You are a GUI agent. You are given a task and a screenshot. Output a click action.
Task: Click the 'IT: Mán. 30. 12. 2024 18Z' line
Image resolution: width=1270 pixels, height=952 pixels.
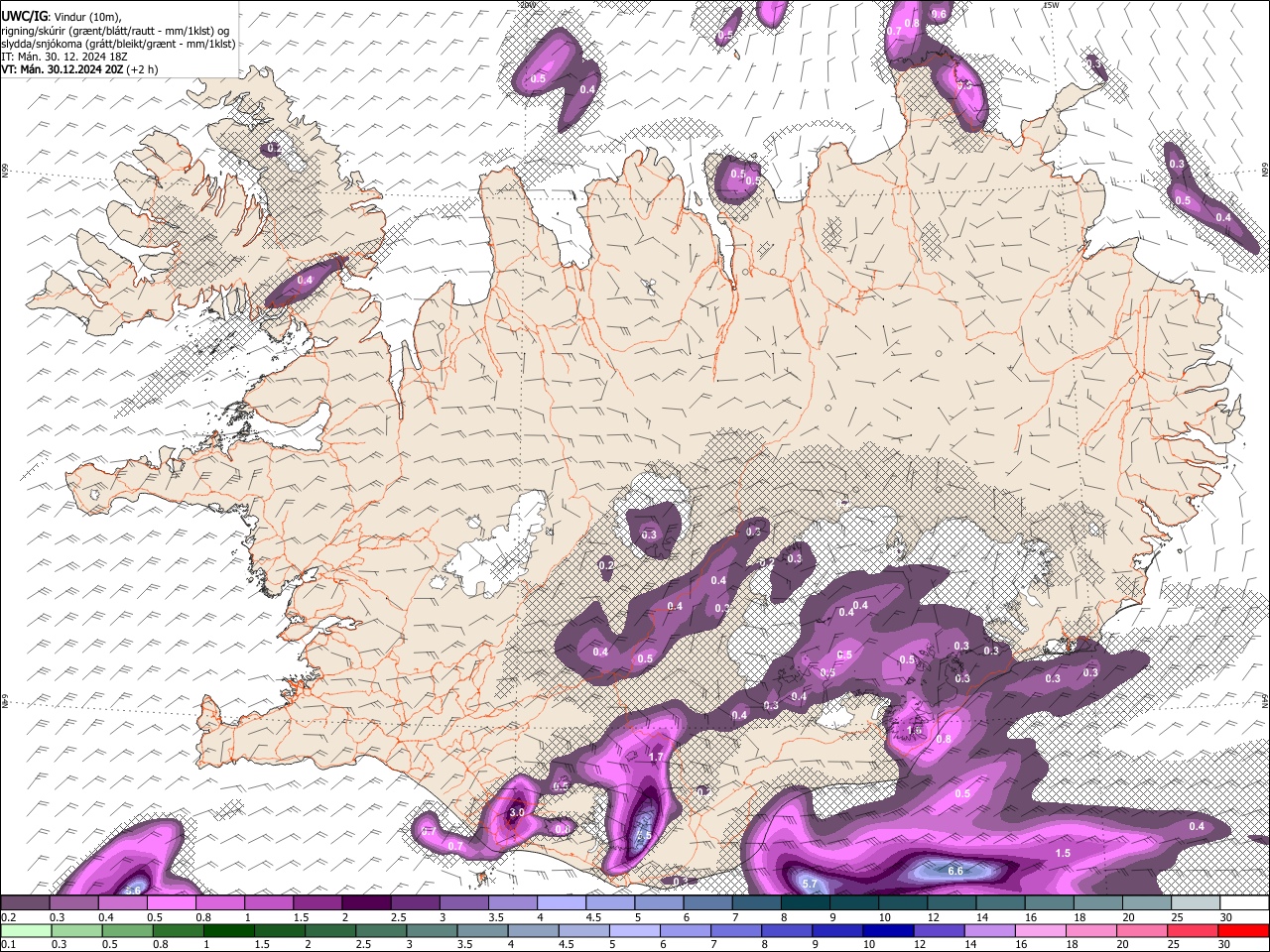63,57
